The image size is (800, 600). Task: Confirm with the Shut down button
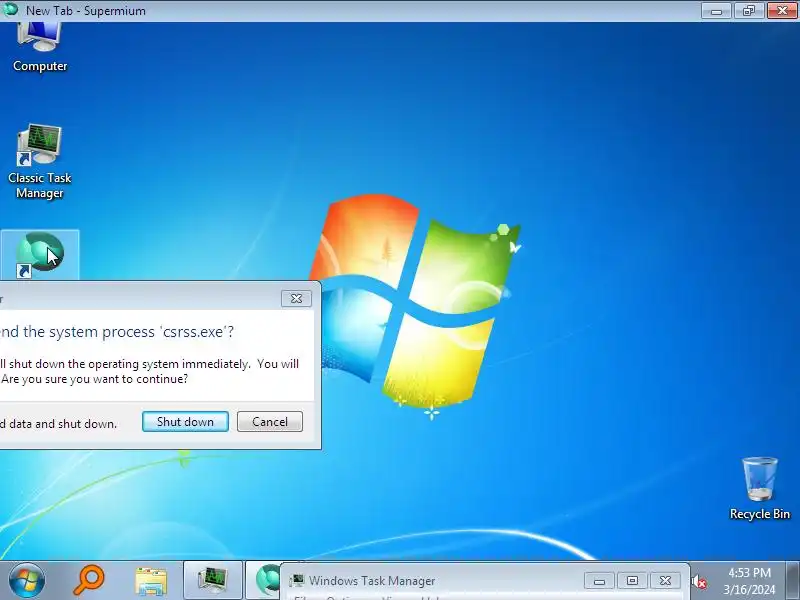tap(185, 422)
